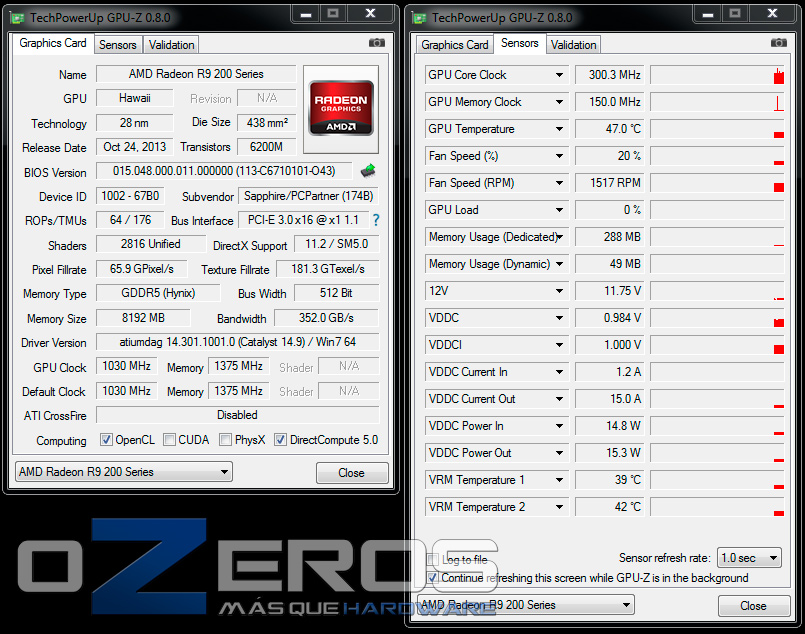Click the GPU Temperature history graph

717,129
